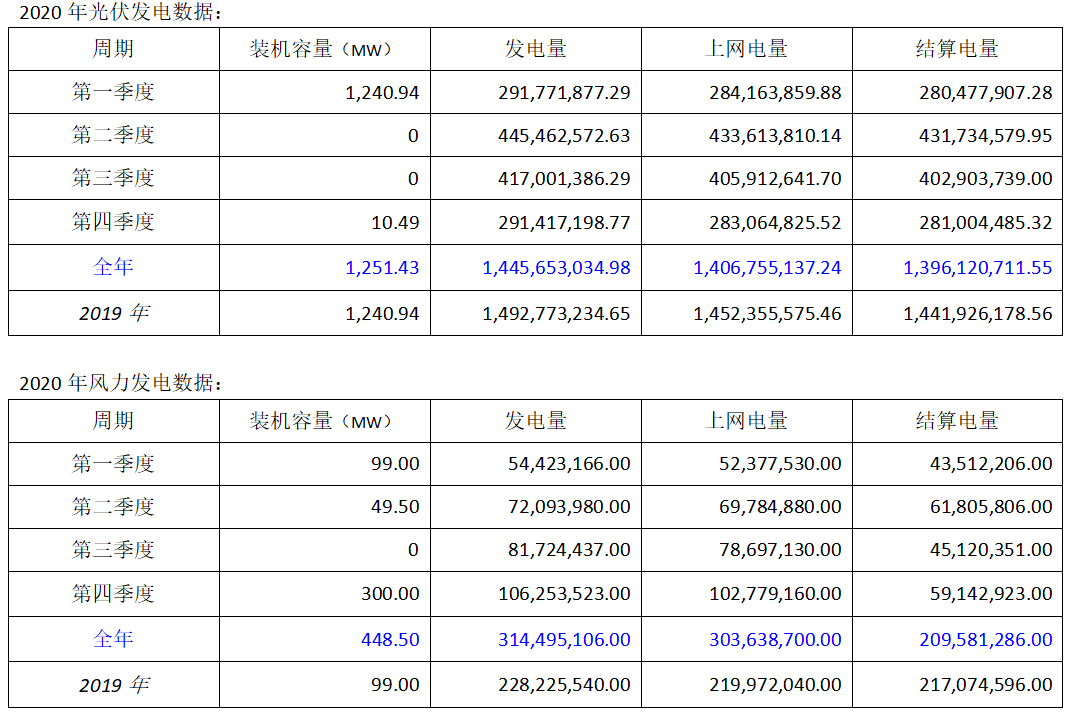Select value 43,512,206.00

click(991, 463)
